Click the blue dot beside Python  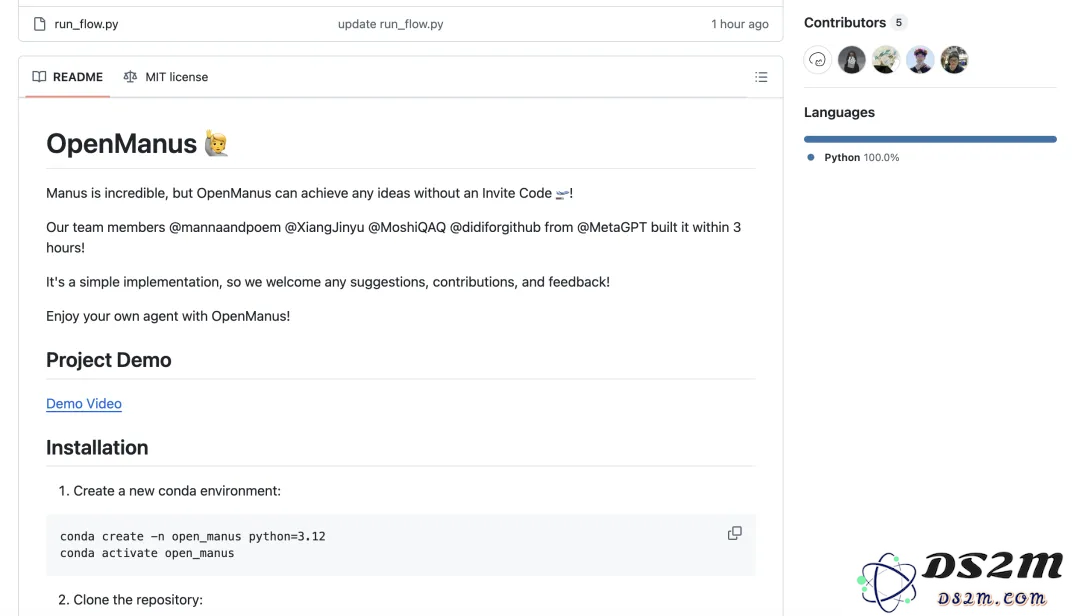tap(811, 157)
